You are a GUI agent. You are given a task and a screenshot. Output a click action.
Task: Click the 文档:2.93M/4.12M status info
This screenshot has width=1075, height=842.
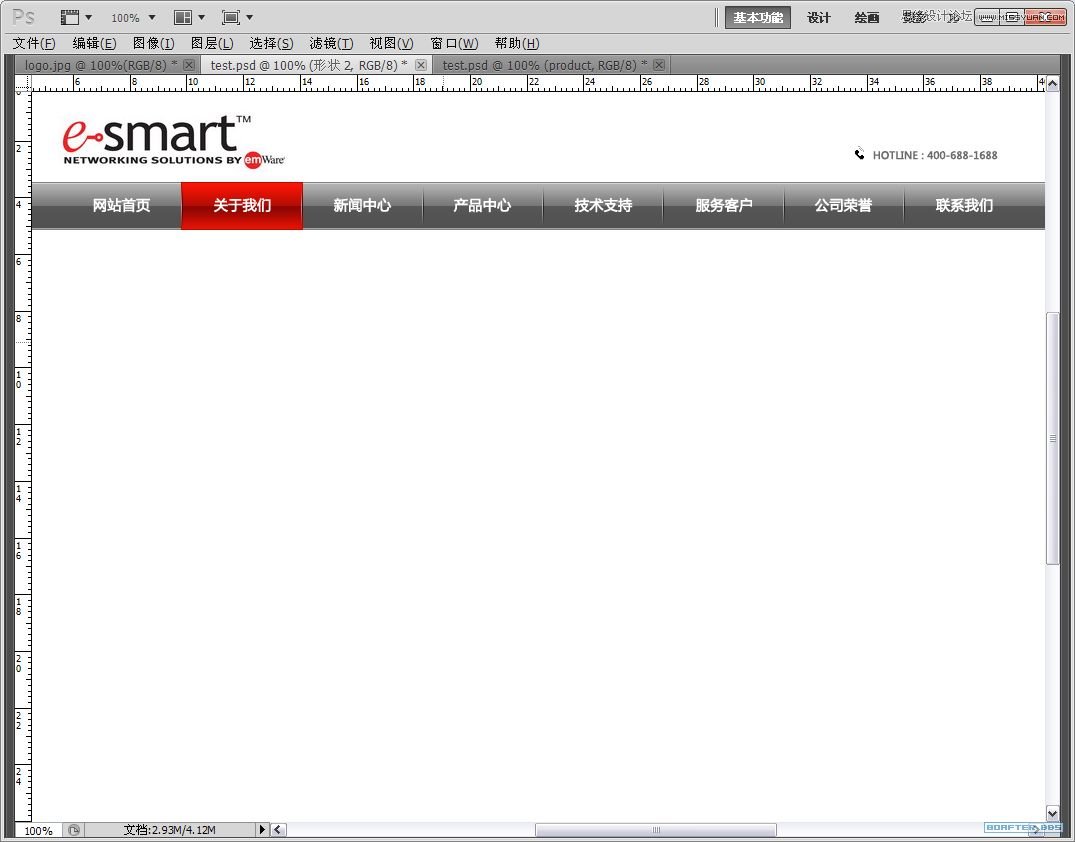point(169,830)
